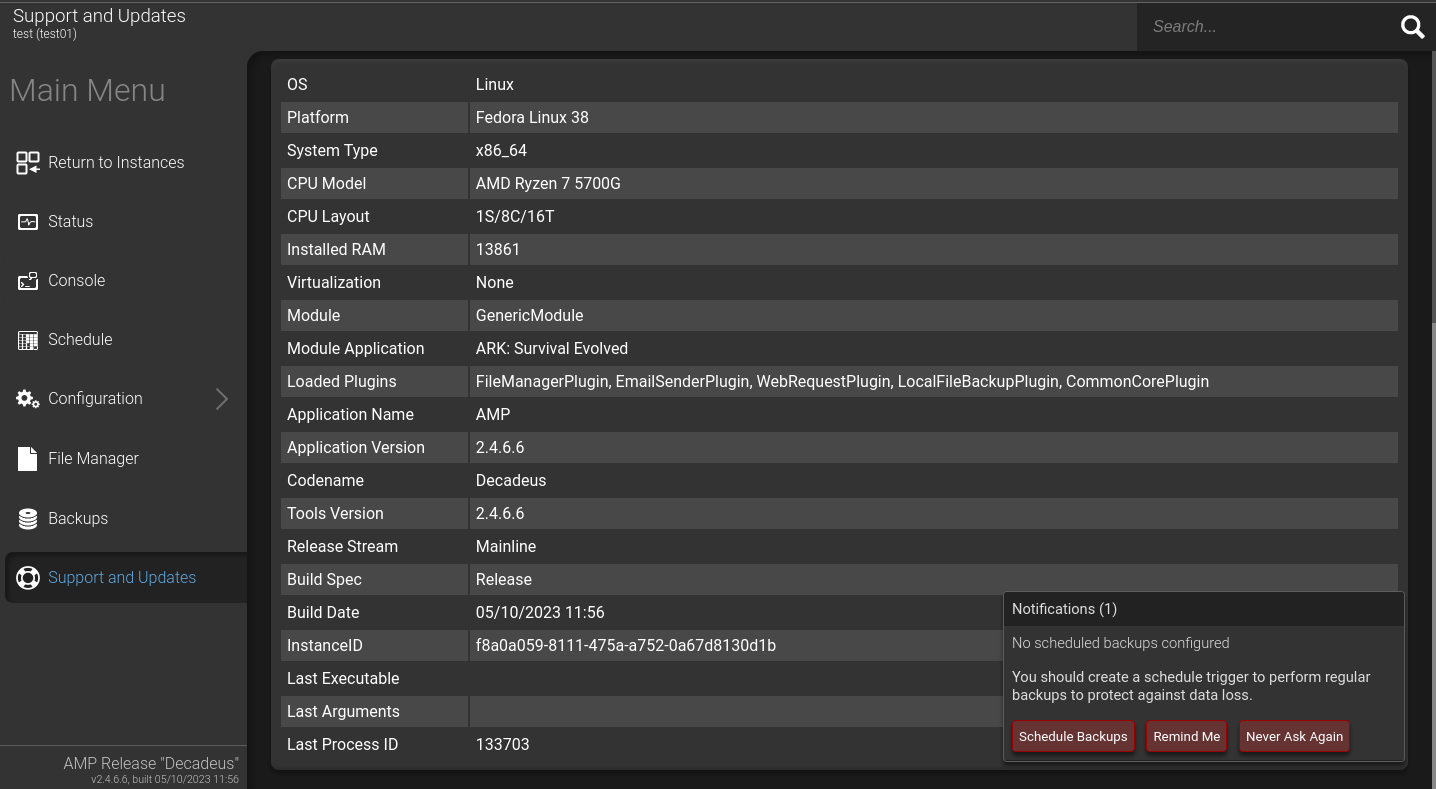The width and height of the screenshot is (1436, 789).
Task: Click the Application Name value AMP
Action: point(493,415)
